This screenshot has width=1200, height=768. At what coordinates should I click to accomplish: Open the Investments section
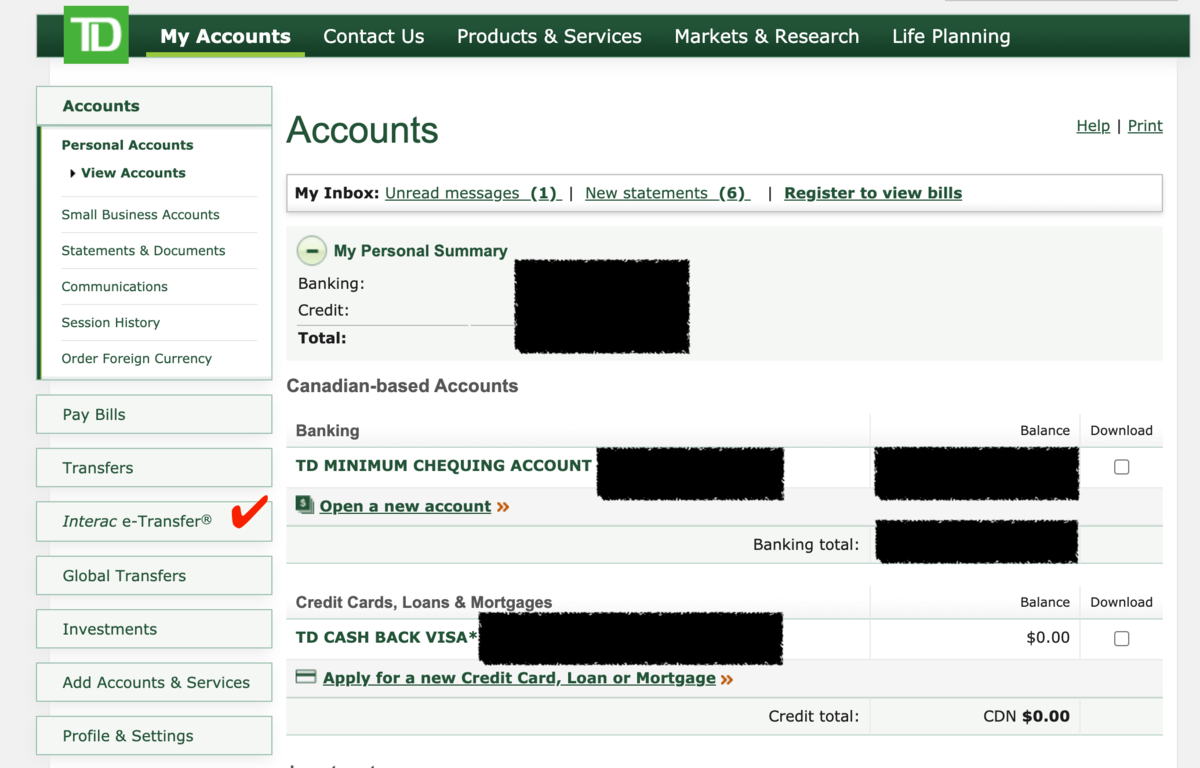point(154,629)
